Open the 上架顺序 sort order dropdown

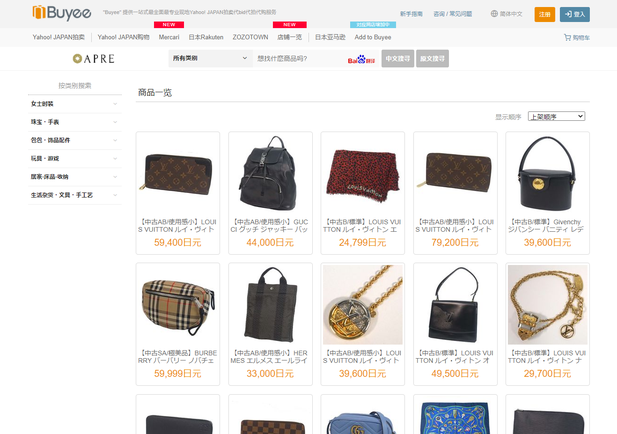556,116
